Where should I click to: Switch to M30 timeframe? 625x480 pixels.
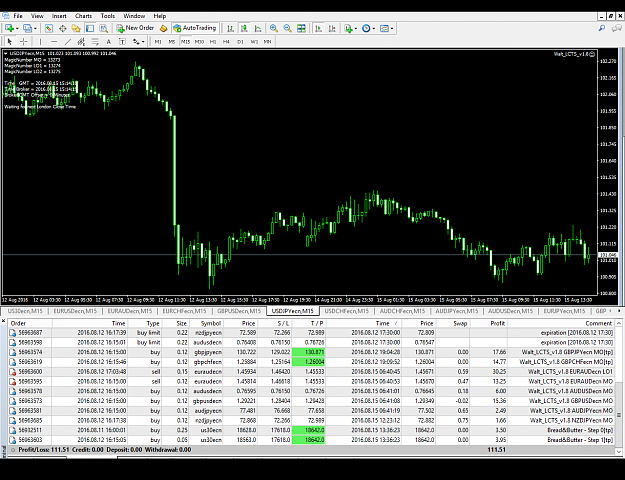(x=199, y=41)
